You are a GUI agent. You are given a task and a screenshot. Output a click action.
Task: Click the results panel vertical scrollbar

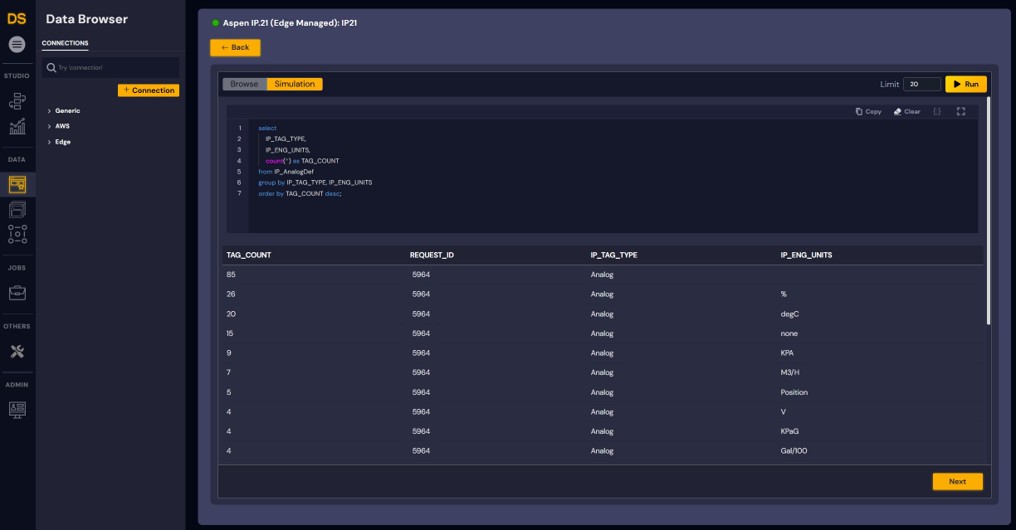(x=988, y=210)
